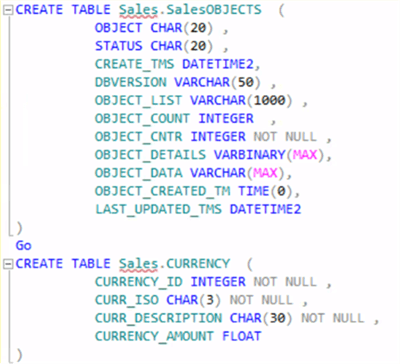Click CHAR(30) data type
Viewport: 400px width, 364px height.
point(261,318)
